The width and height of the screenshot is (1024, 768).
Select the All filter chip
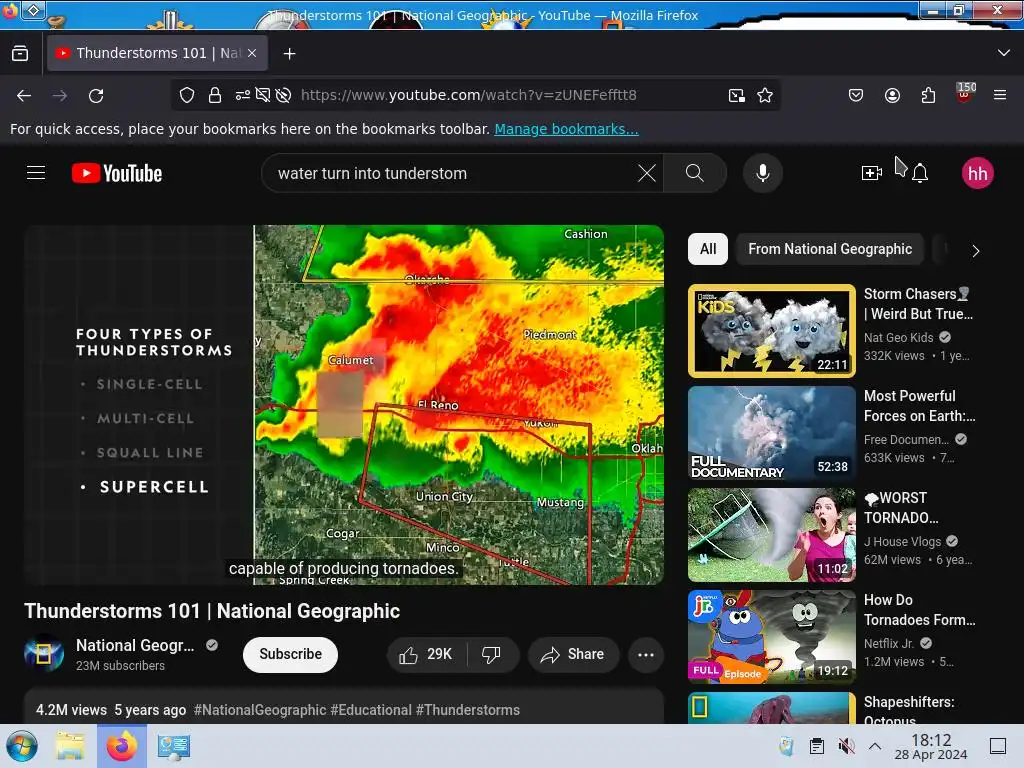click(x=708, y=249)
